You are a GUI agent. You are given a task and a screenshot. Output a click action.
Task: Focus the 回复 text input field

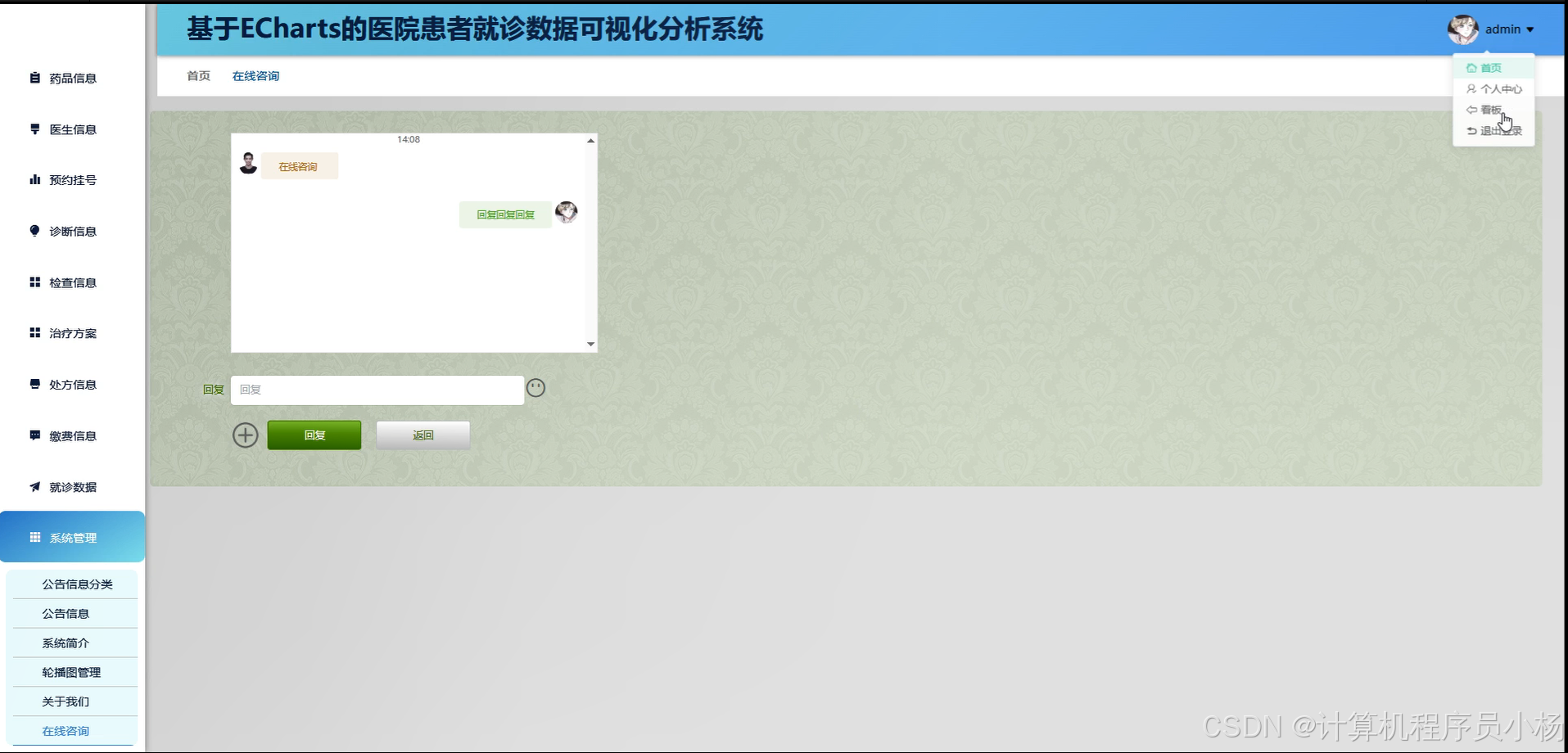(377, 390)
